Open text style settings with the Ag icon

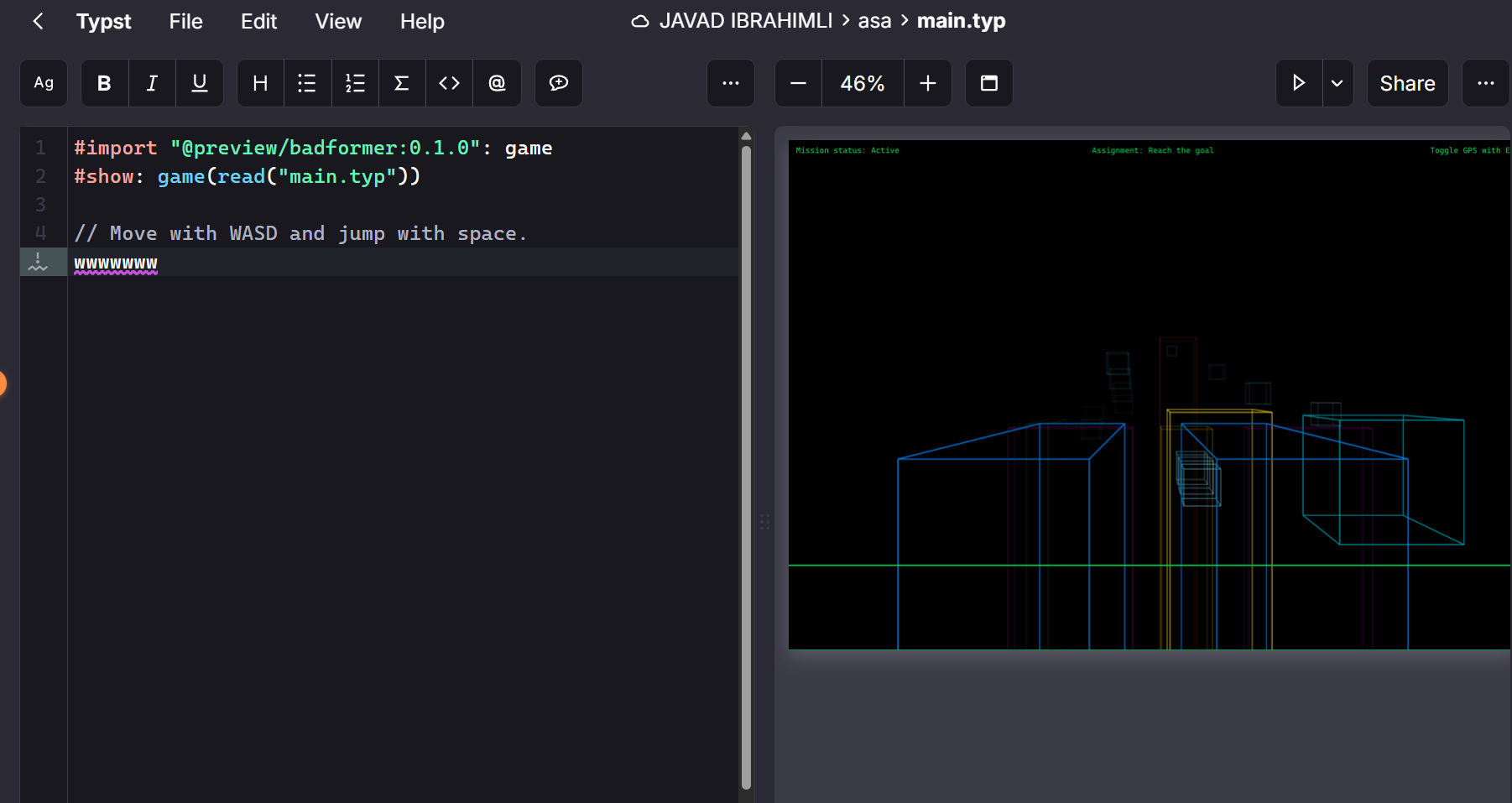[x=43, y=83]
